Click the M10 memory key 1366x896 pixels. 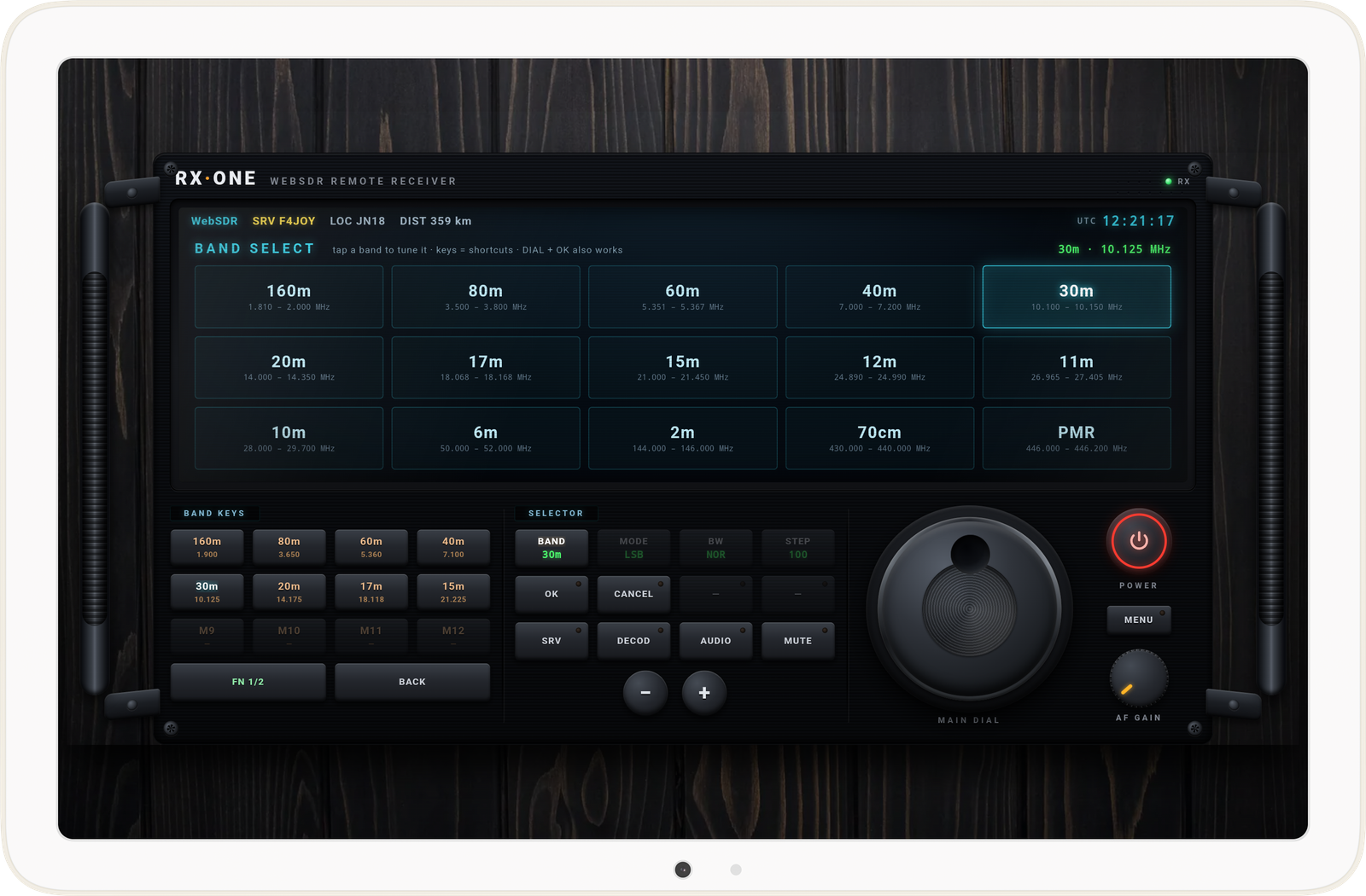289,636
